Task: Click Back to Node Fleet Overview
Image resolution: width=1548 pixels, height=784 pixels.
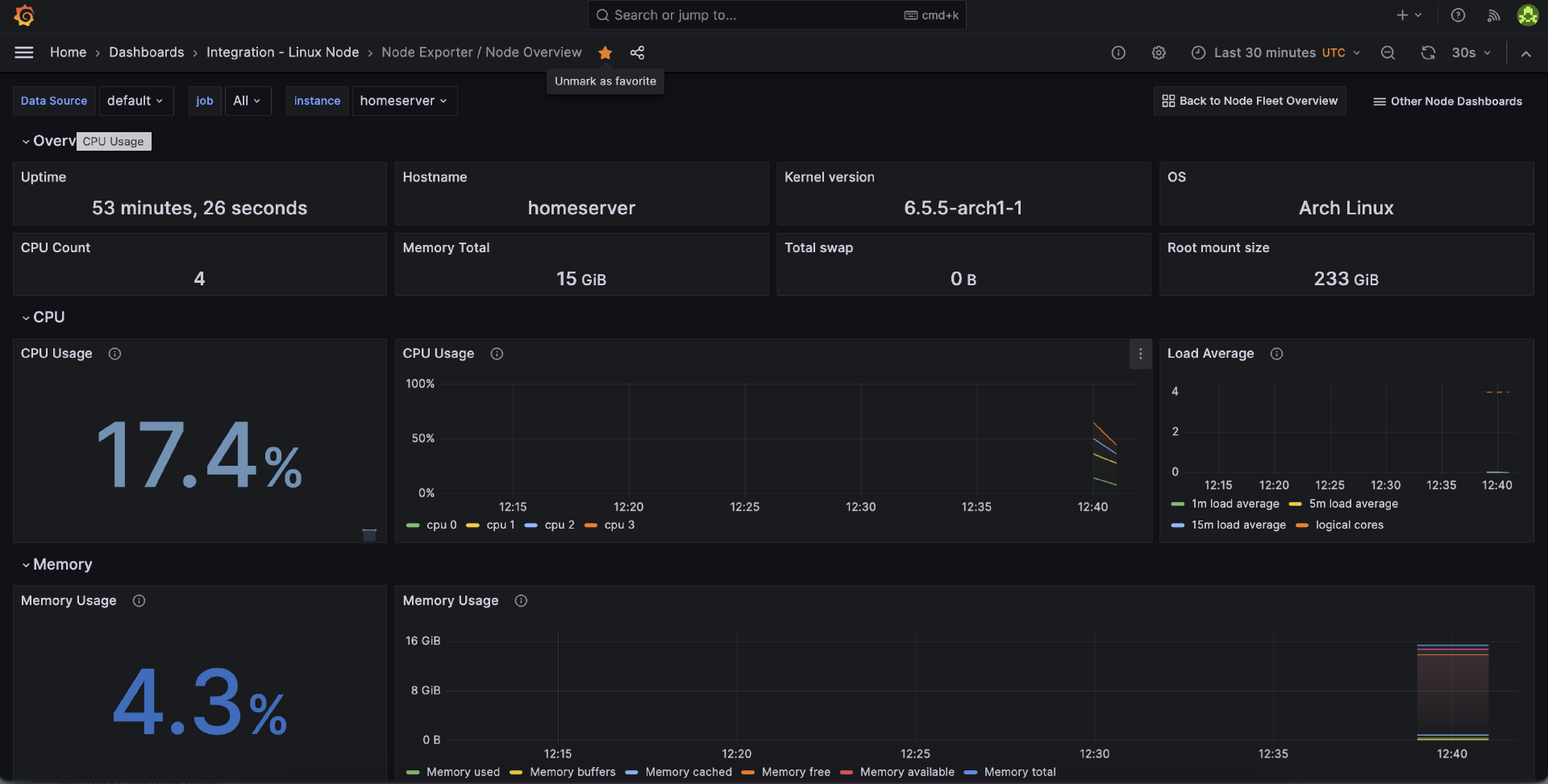Action: point(1250,101)
